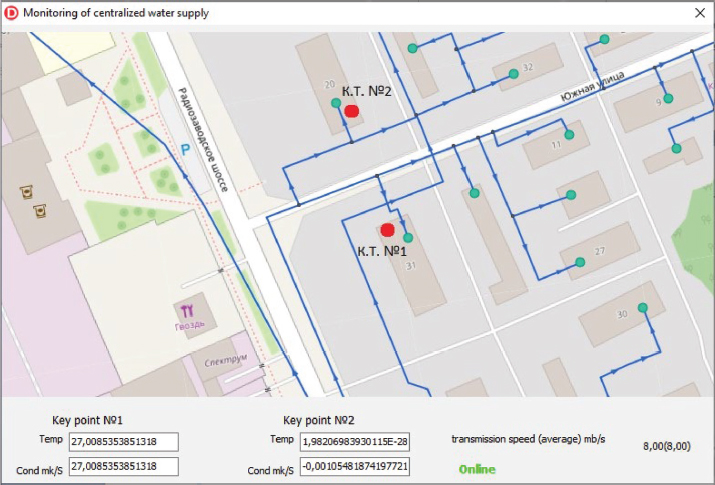Close the Monitoring of centralized water supply window
The height and width of the screenshot is (485, 715).
pos(697,14)
